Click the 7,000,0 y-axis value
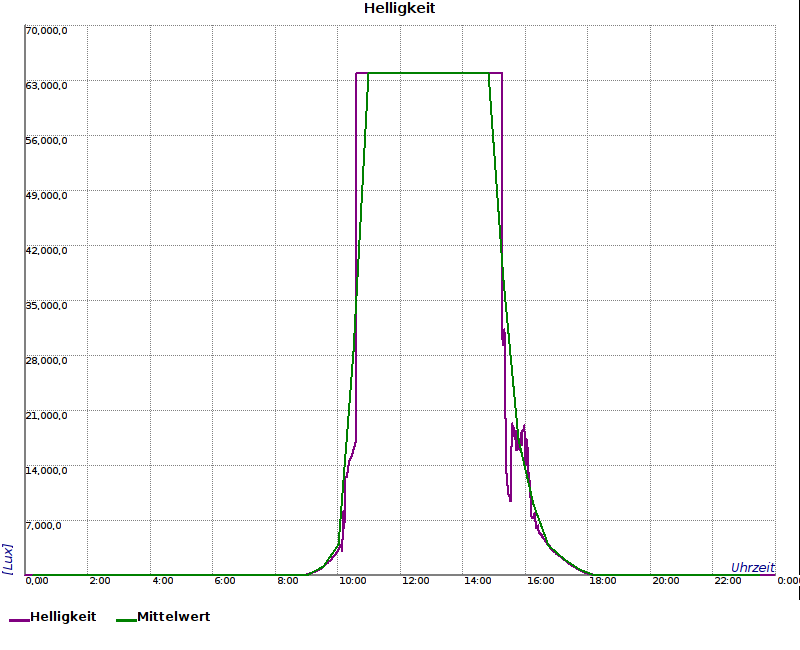The image size is (800, 650). point(44,526)
